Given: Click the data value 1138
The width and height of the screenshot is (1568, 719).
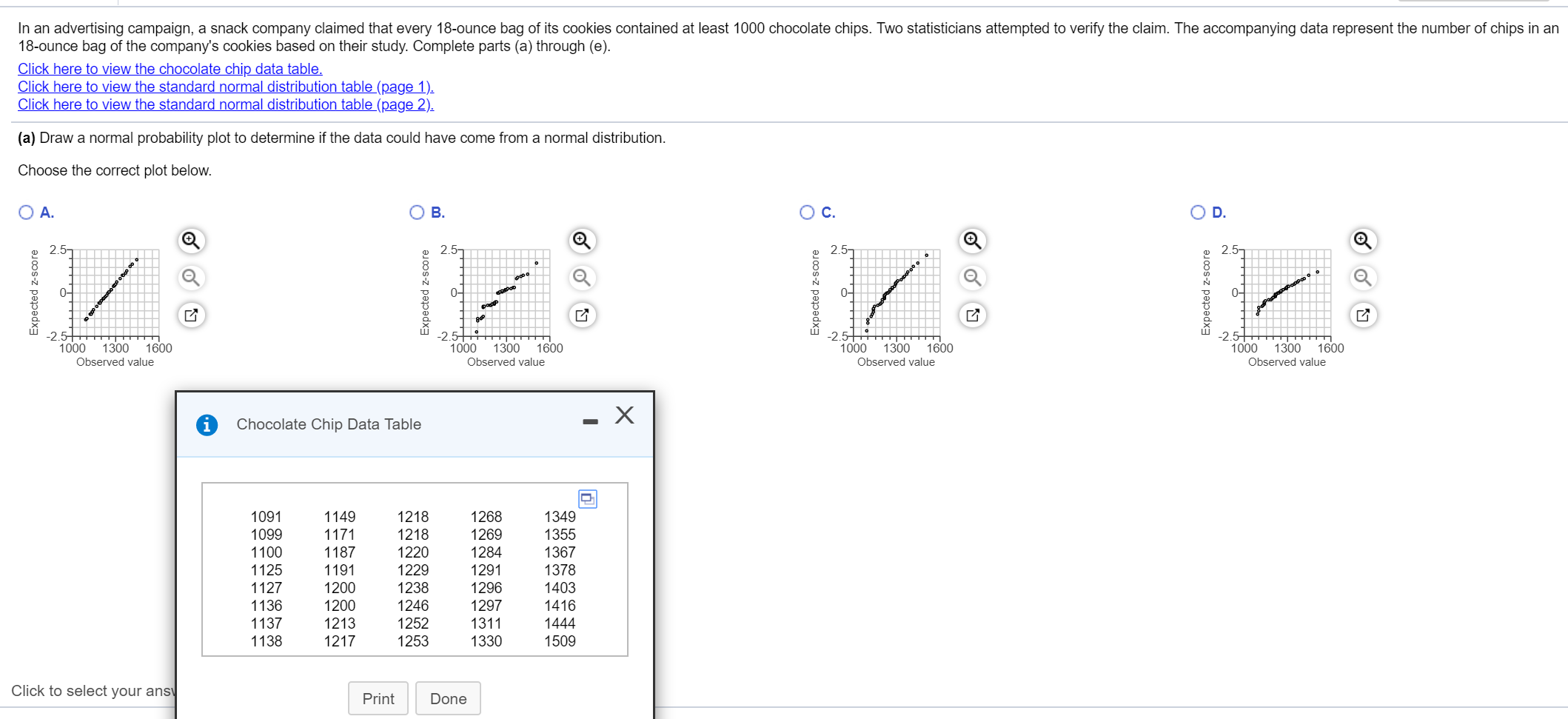Looking at the screenshot, I should (x=267, y=641).
